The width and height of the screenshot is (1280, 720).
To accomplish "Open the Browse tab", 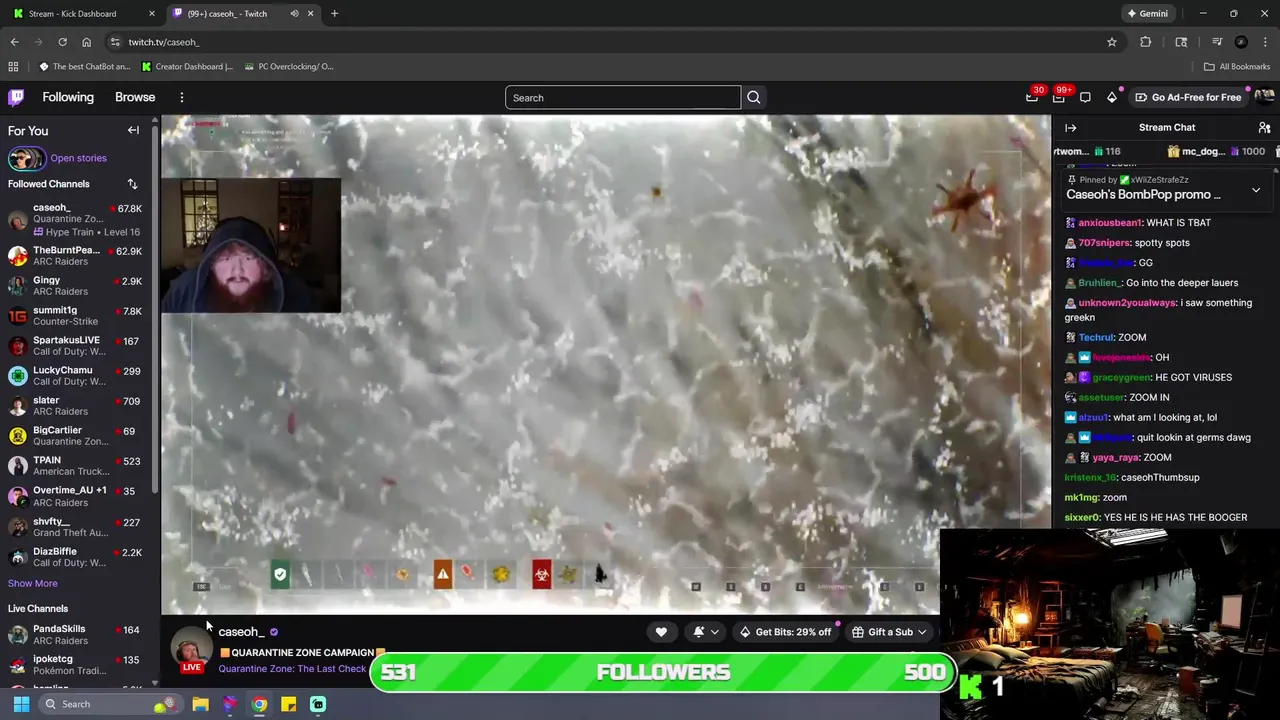I will click(135, 97).
